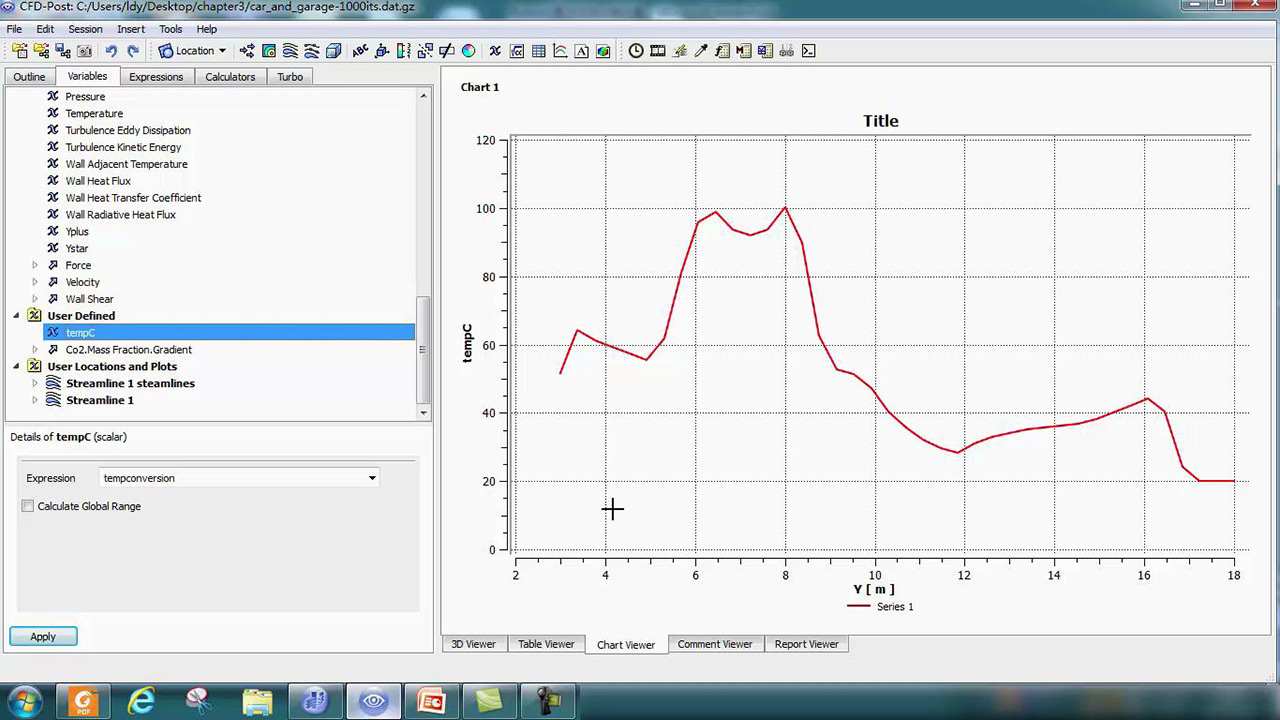This screenshot has width=1280, height=720.
Task: Insert a new Table
Action: tap(539, 51)
